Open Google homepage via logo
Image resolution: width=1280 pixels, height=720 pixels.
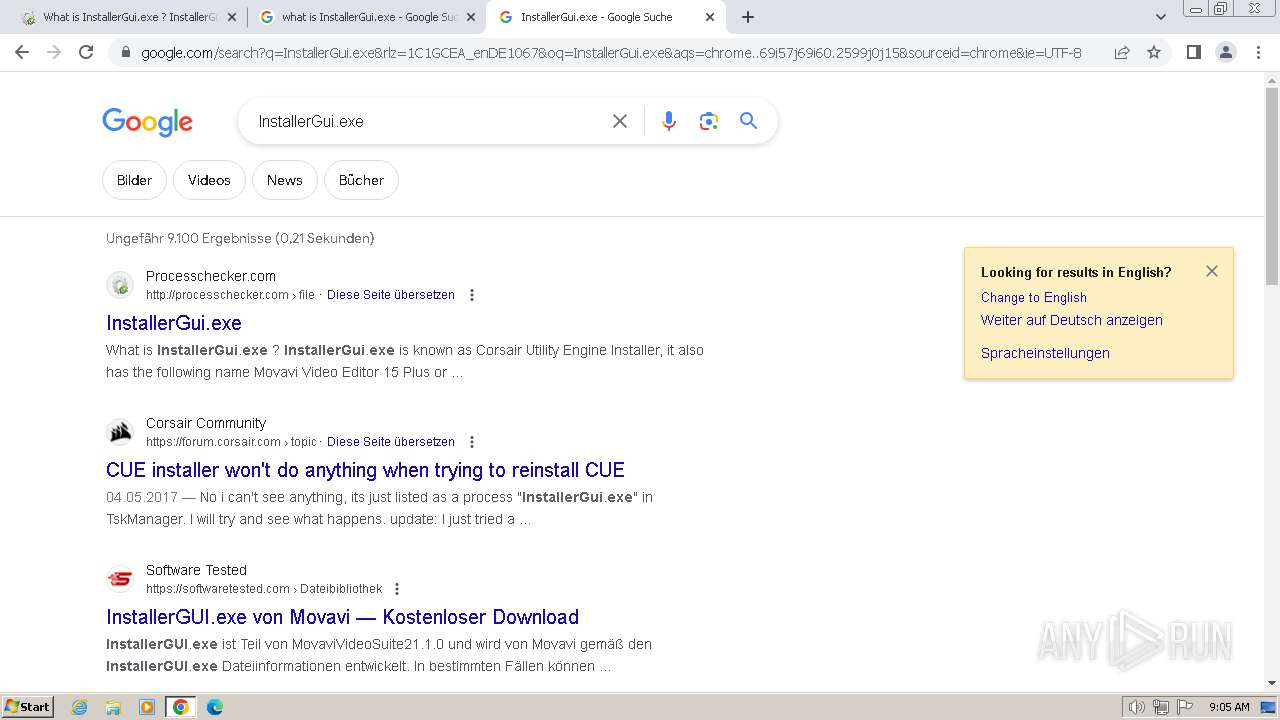147,122
